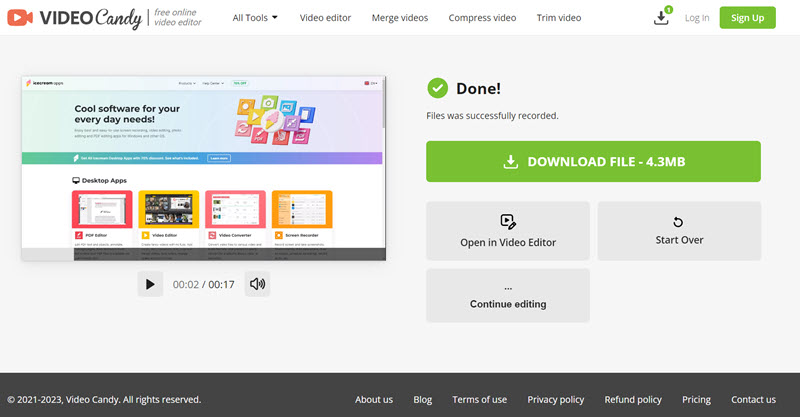This screenshot has width=800, height=417.
Task: Open the Trim video tool
Action: 559,18
